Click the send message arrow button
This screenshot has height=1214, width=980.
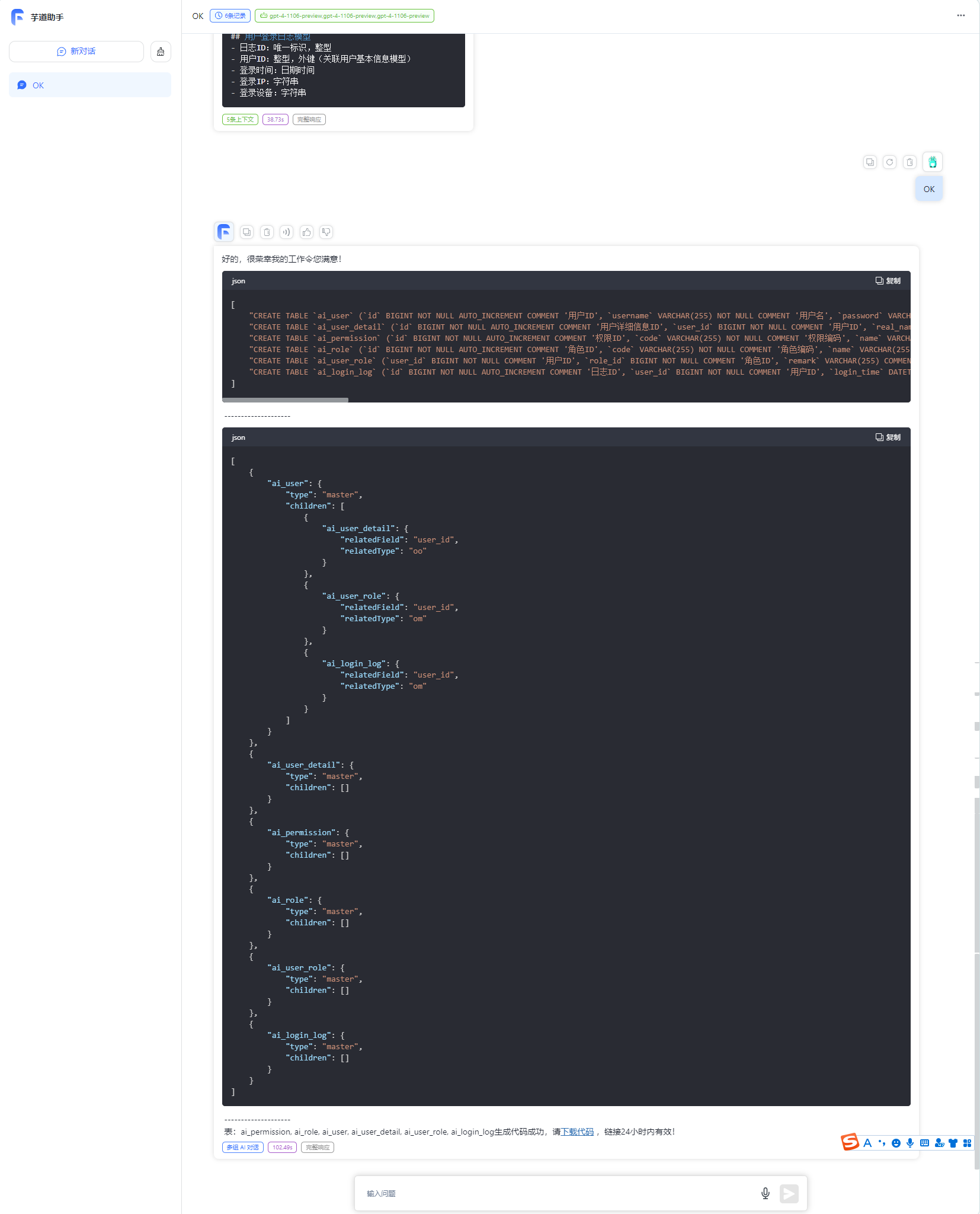pyautogui.click(x=789, y=1193)
